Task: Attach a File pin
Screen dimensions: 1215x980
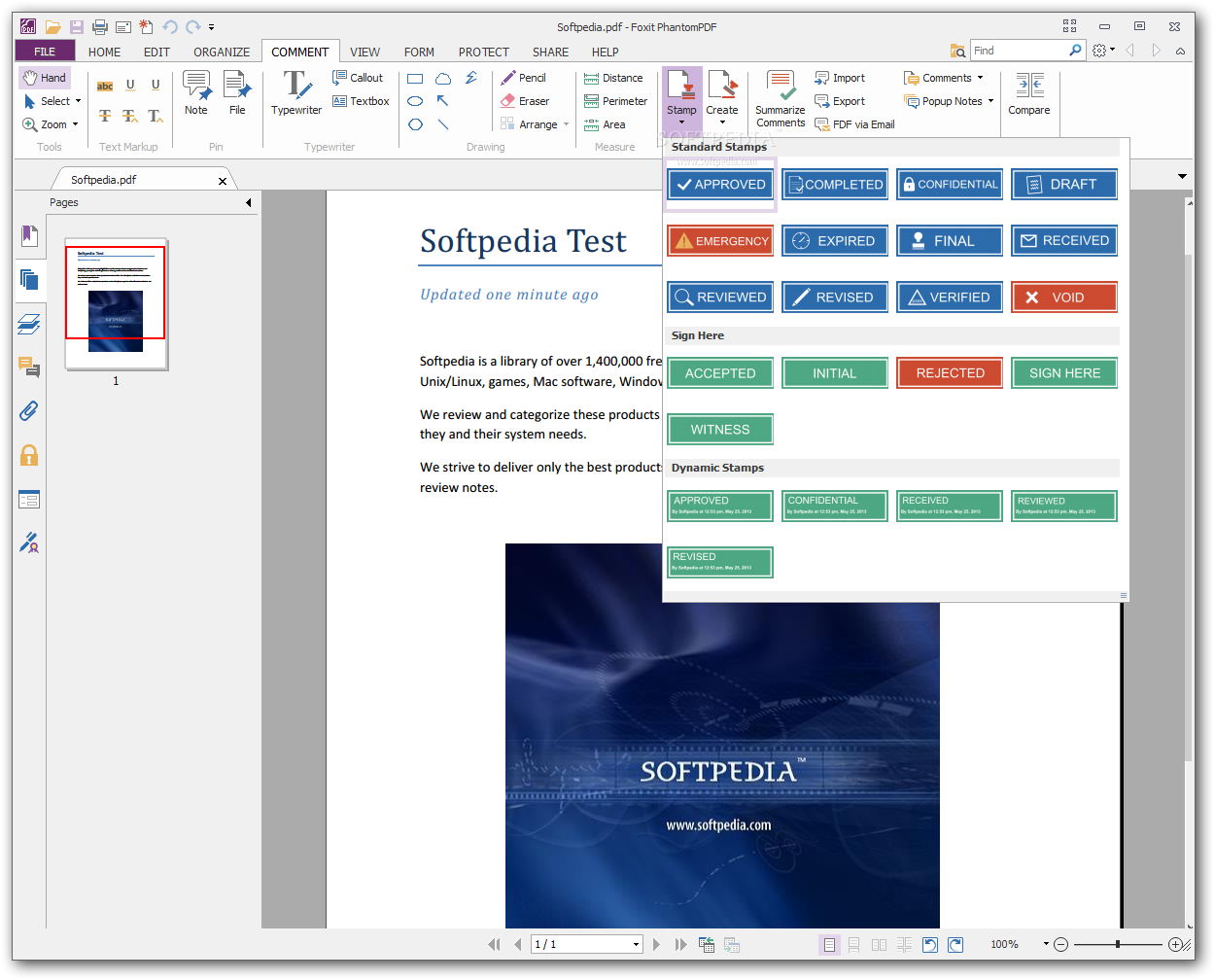Action: pyautogui.click(x=237, y=93)
